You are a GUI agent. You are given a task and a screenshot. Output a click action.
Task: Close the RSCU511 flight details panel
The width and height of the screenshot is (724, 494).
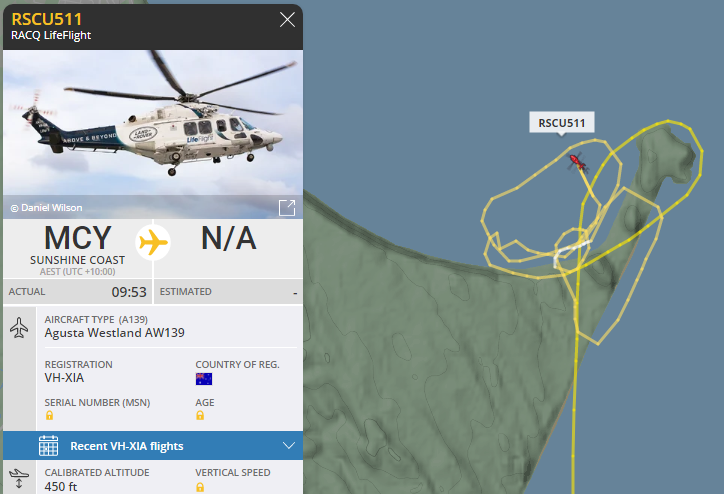click(x=287, y=20)
